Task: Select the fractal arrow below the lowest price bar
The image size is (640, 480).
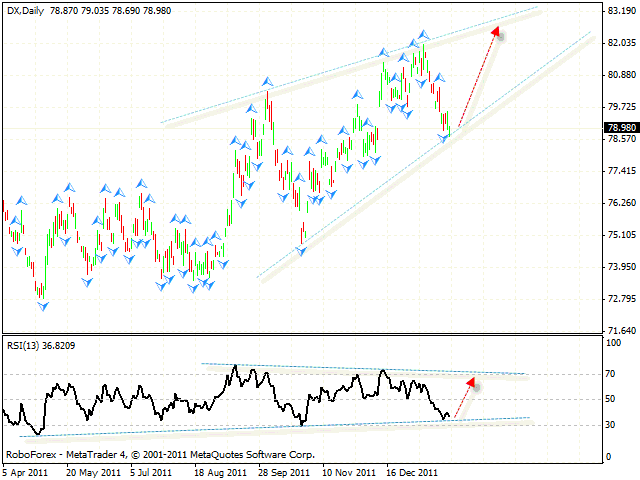Action: pyautogui.click(x=42, y=305)
